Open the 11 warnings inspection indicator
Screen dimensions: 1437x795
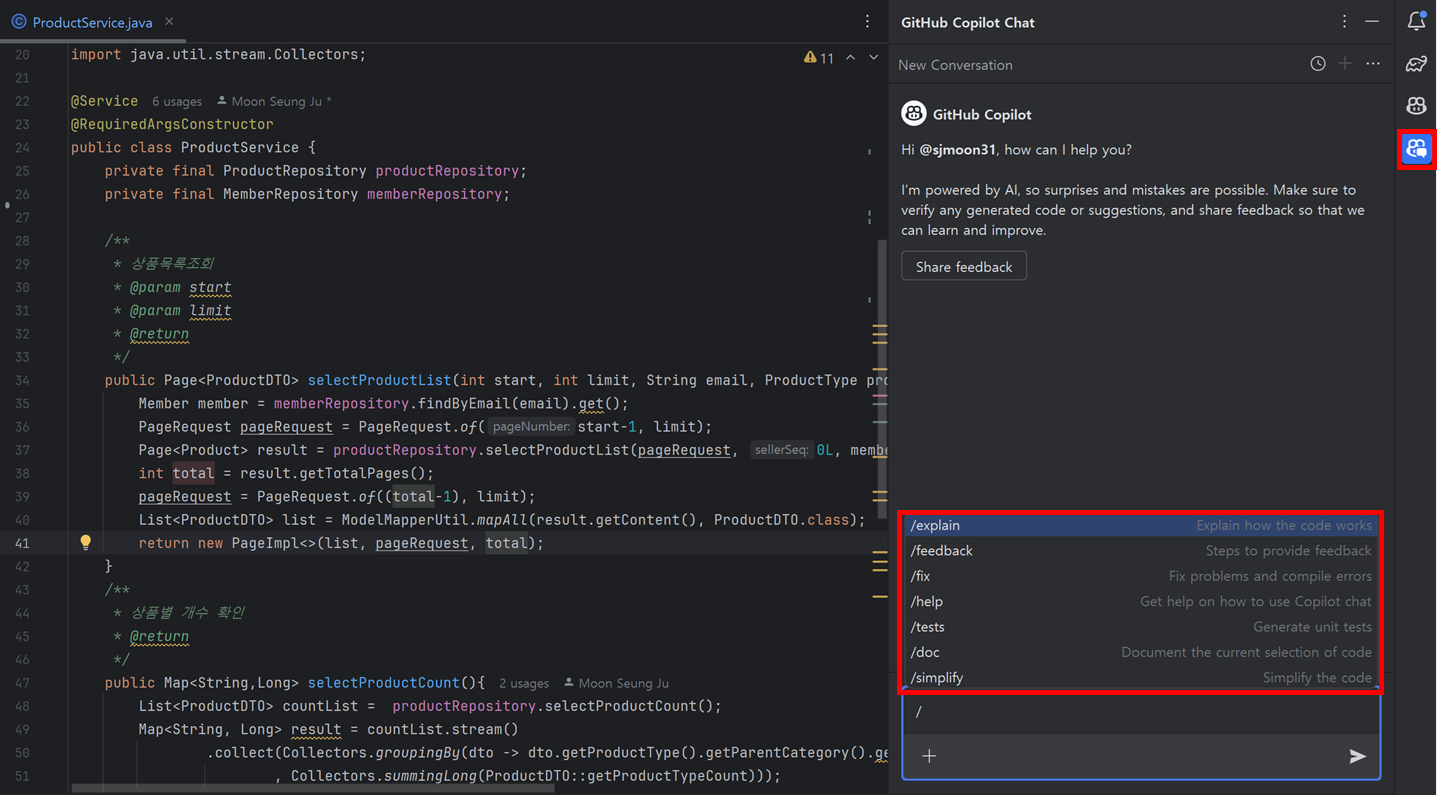(x=819, y=58)
